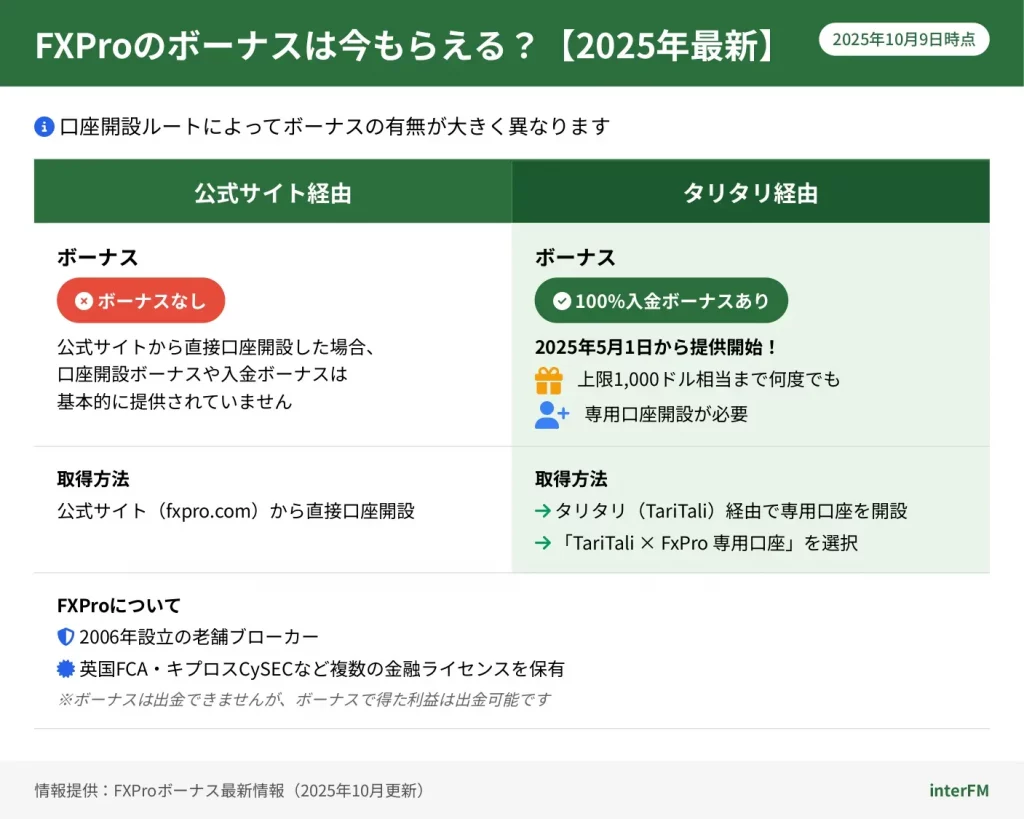
Task: Click the orange gift box icon
Action: (x=549, y=380)
